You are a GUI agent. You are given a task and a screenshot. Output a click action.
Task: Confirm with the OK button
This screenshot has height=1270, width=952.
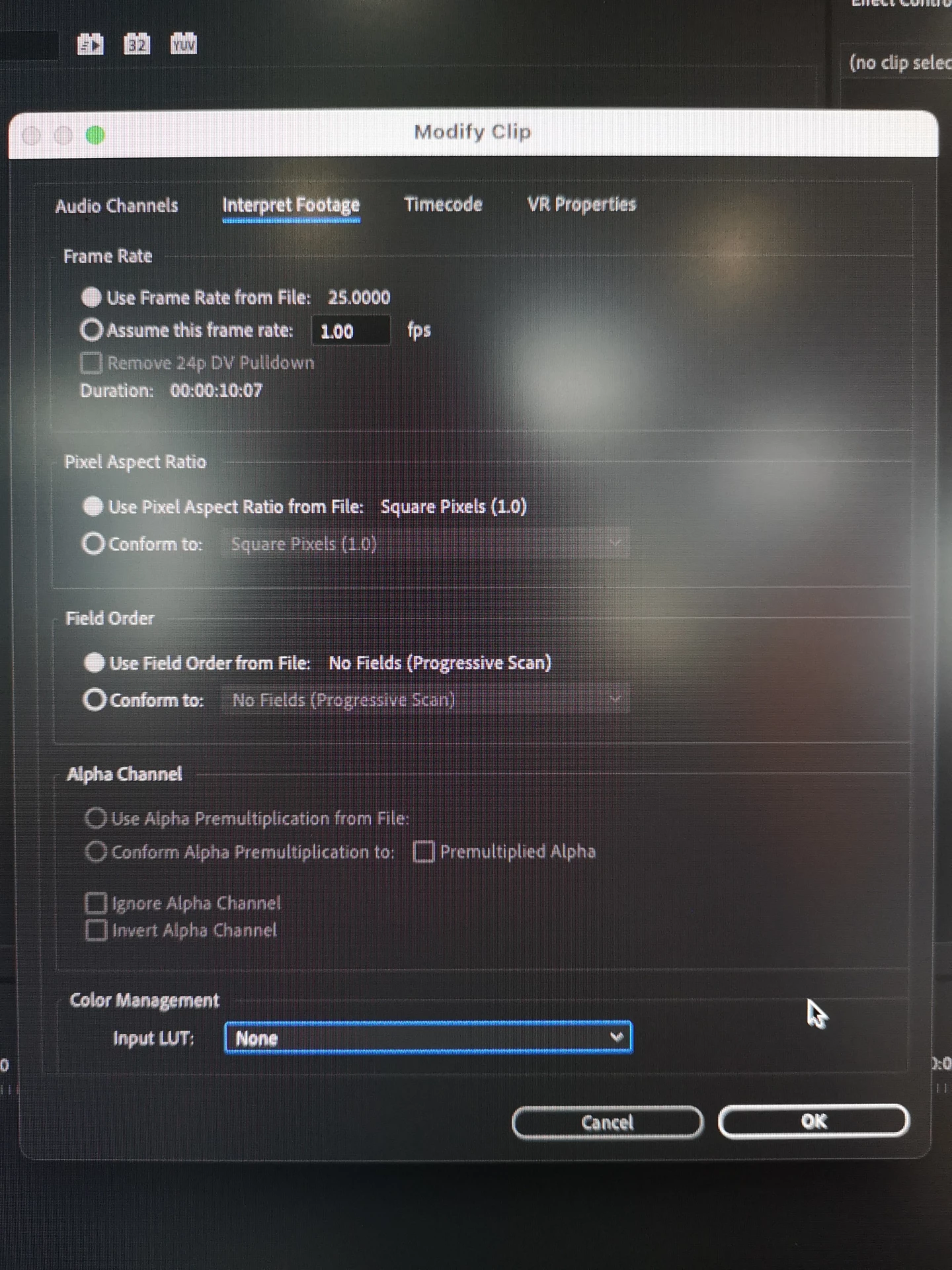tap(814, 1121)
